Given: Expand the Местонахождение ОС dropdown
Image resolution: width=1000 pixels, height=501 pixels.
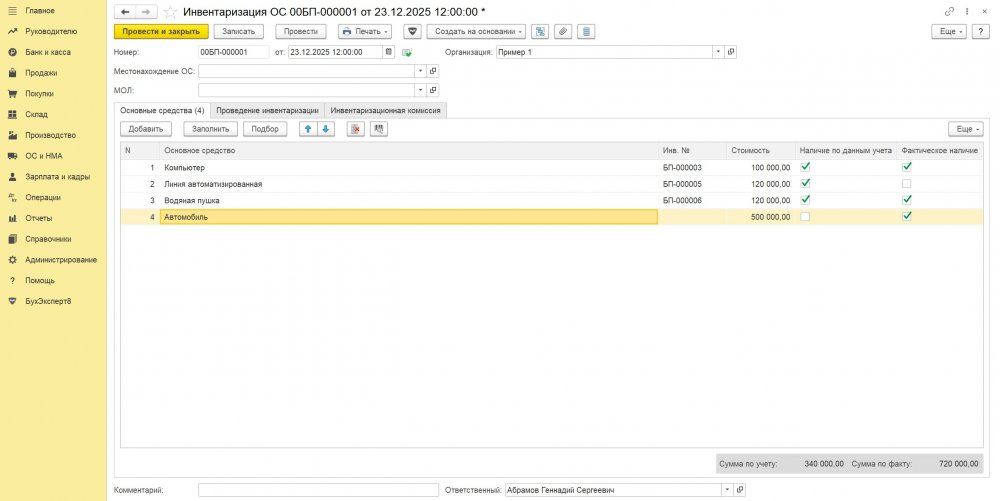Looking at the screenshot, I should click(x=420, y=72).
